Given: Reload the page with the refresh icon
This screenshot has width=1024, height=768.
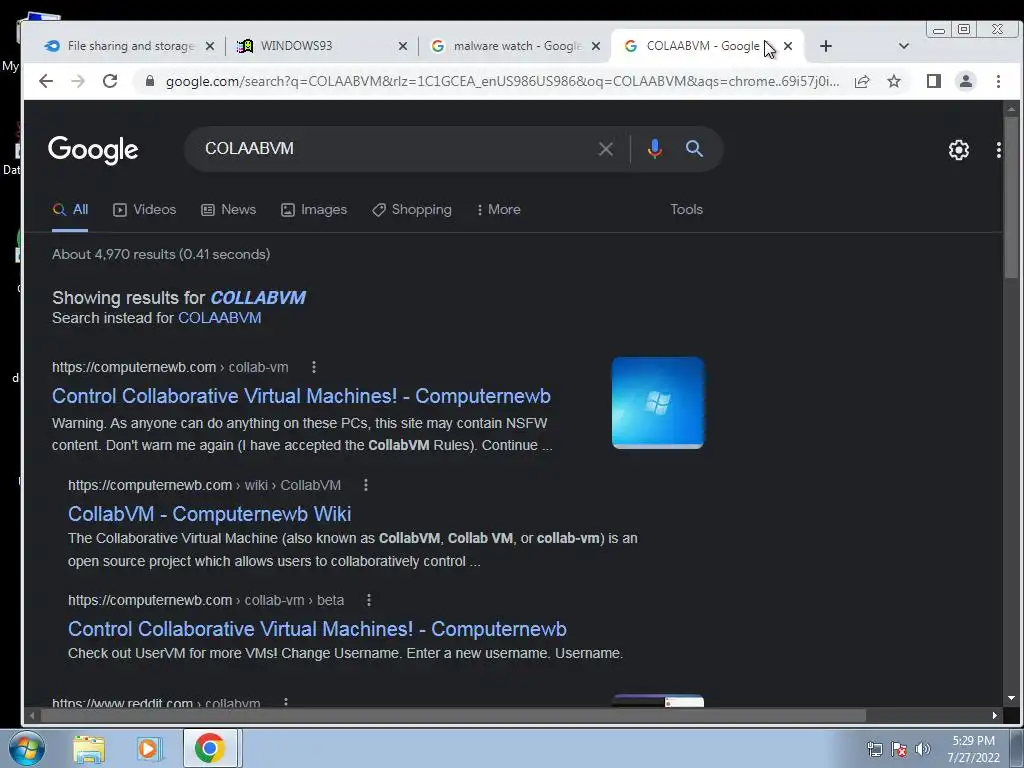Looking at the screenshot, I should [x=110, y=81].
